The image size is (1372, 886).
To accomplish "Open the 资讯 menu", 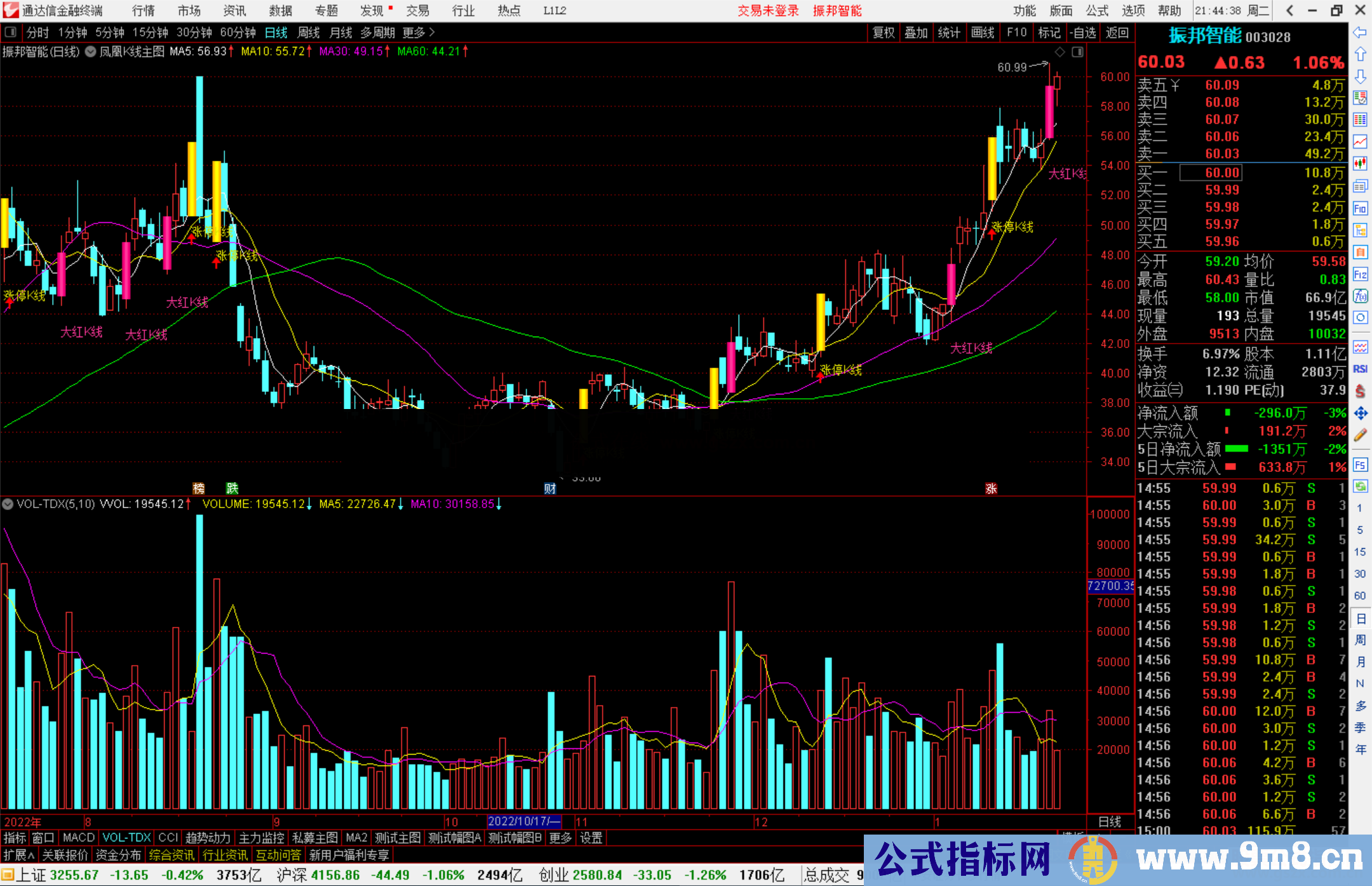I will [234, 10].
